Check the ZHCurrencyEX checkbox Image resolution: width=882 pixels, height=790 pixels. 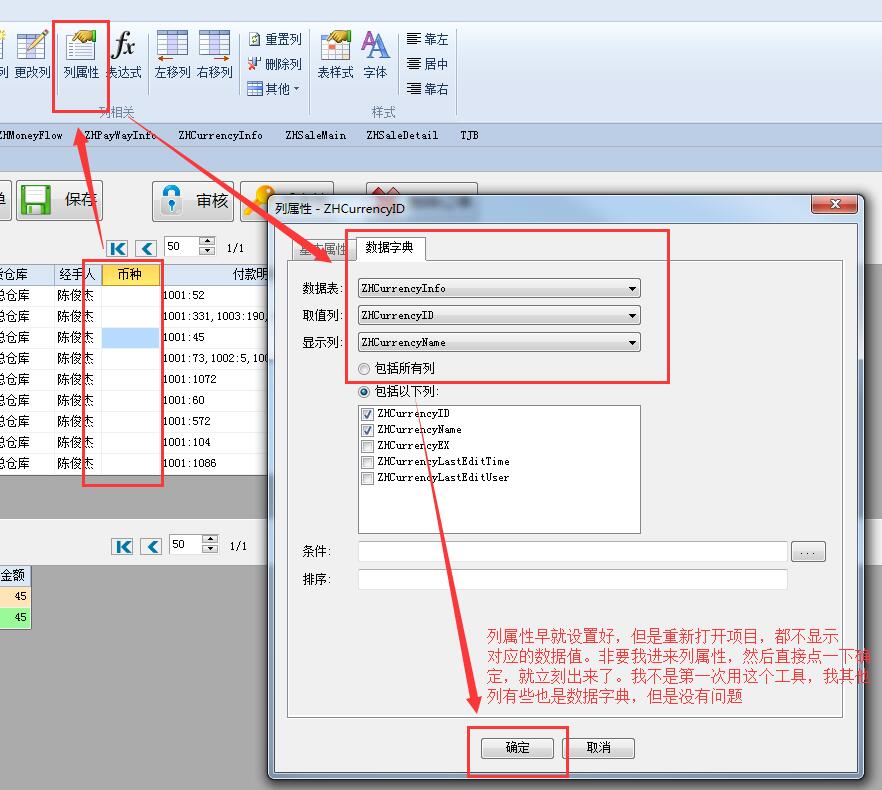click(x=368, y=446)
